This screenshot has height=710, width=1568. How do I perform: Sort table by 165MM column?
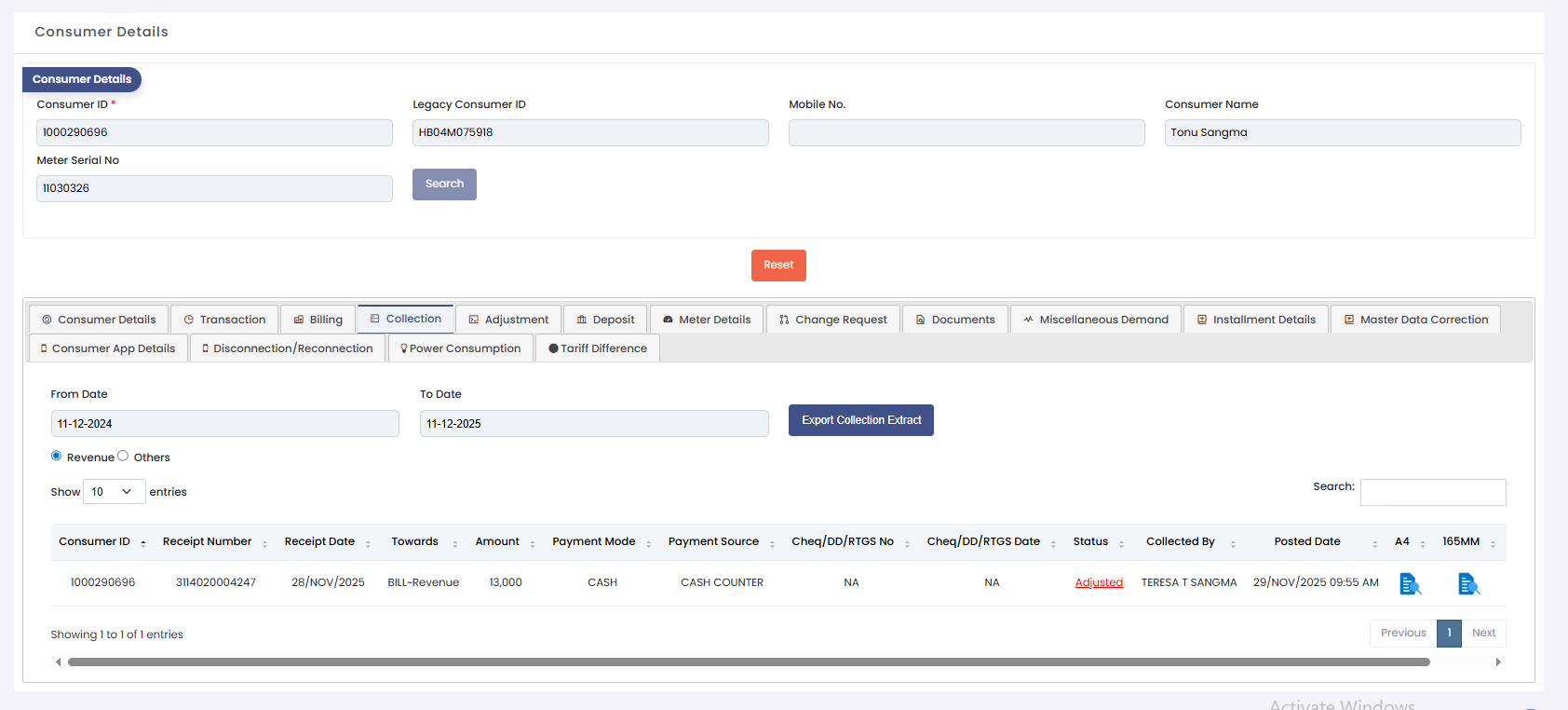1470,541
